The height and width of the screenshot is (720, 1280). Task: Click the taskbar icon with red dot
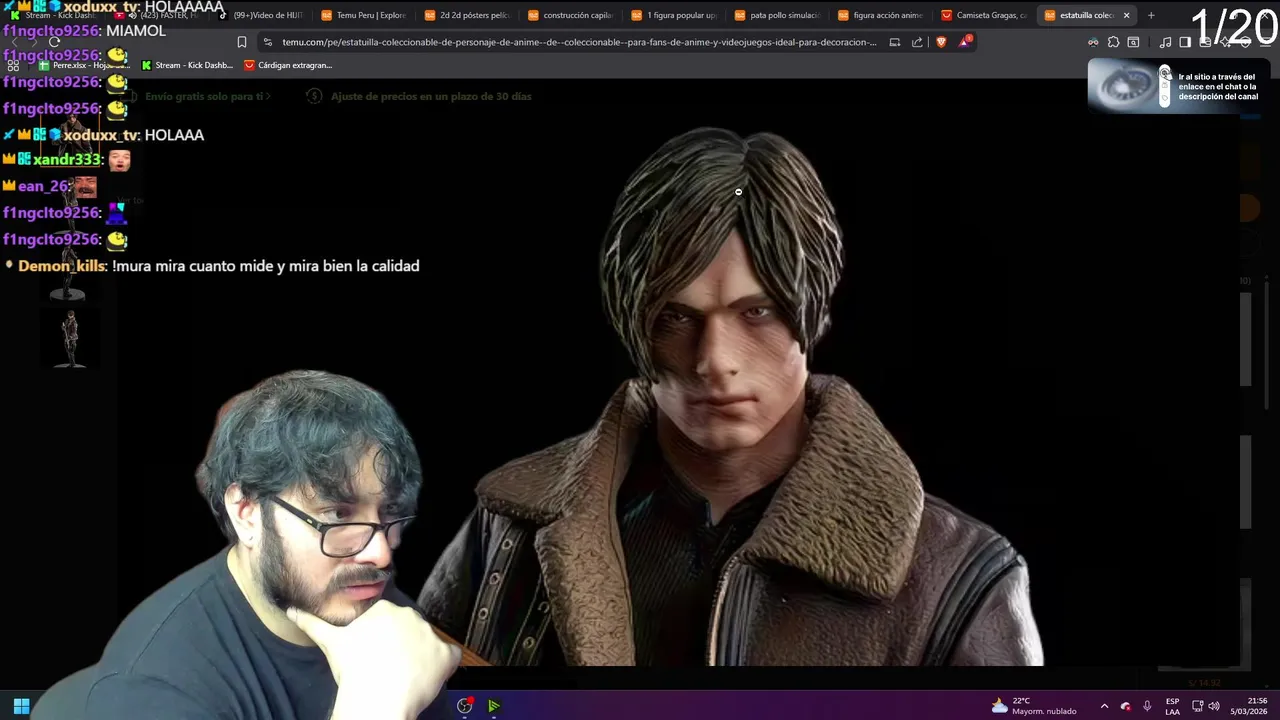point(465,706)
